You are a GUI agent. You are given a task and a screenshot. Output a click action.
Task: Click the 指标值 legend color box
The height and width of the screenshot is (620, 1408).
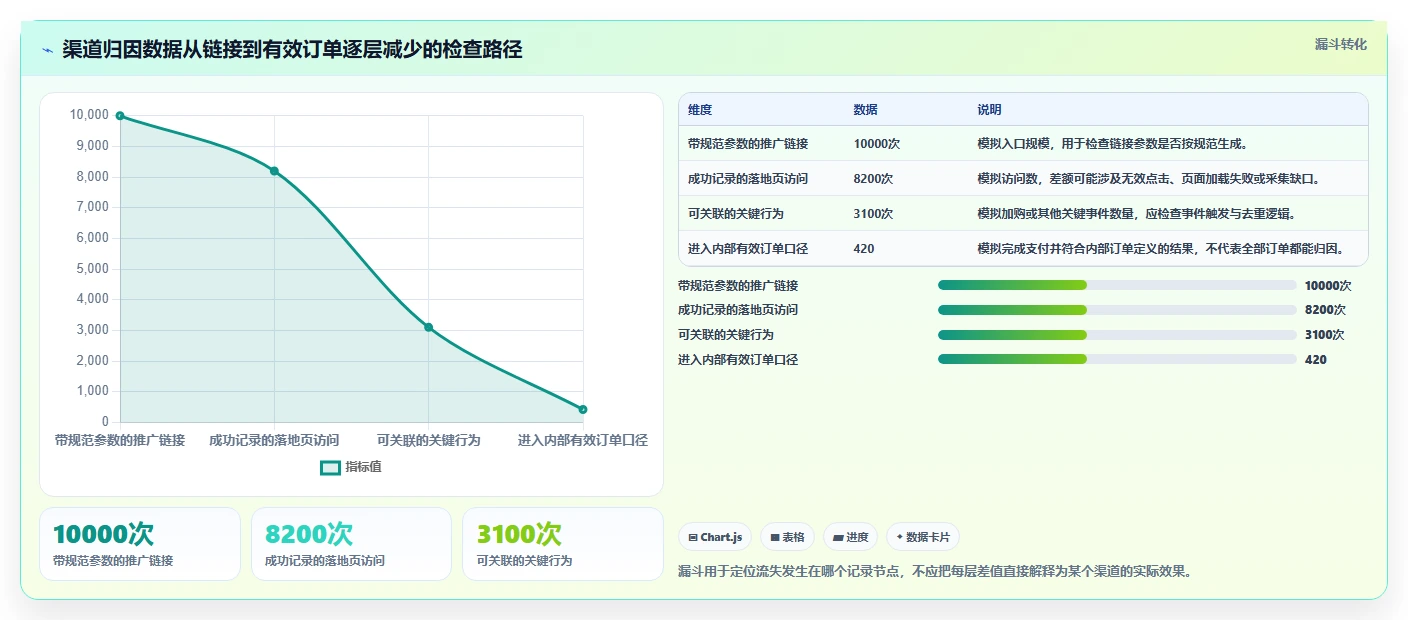[x=330, y=467]
